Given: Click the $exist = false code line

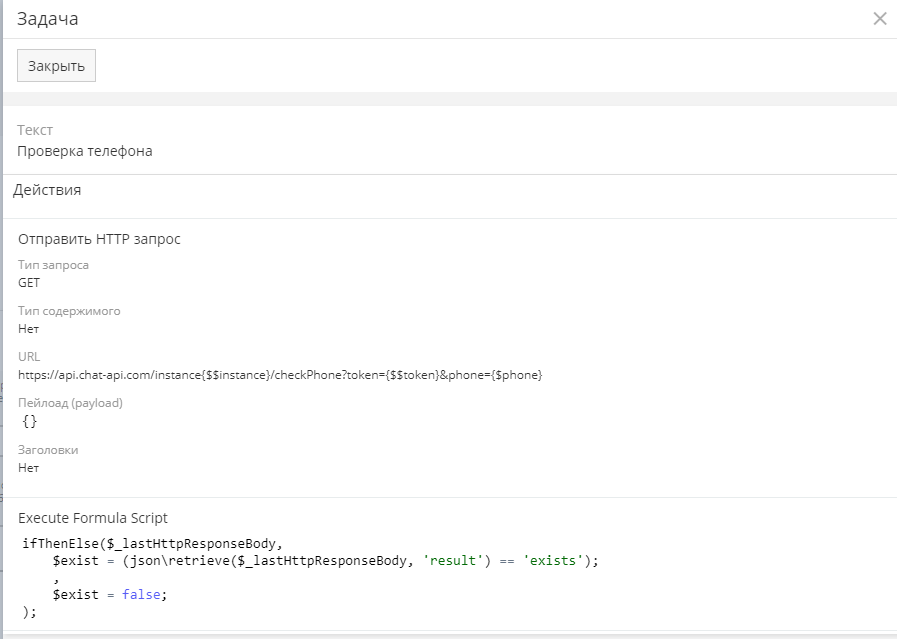Looking at the screenshot, I should [110, 594].
